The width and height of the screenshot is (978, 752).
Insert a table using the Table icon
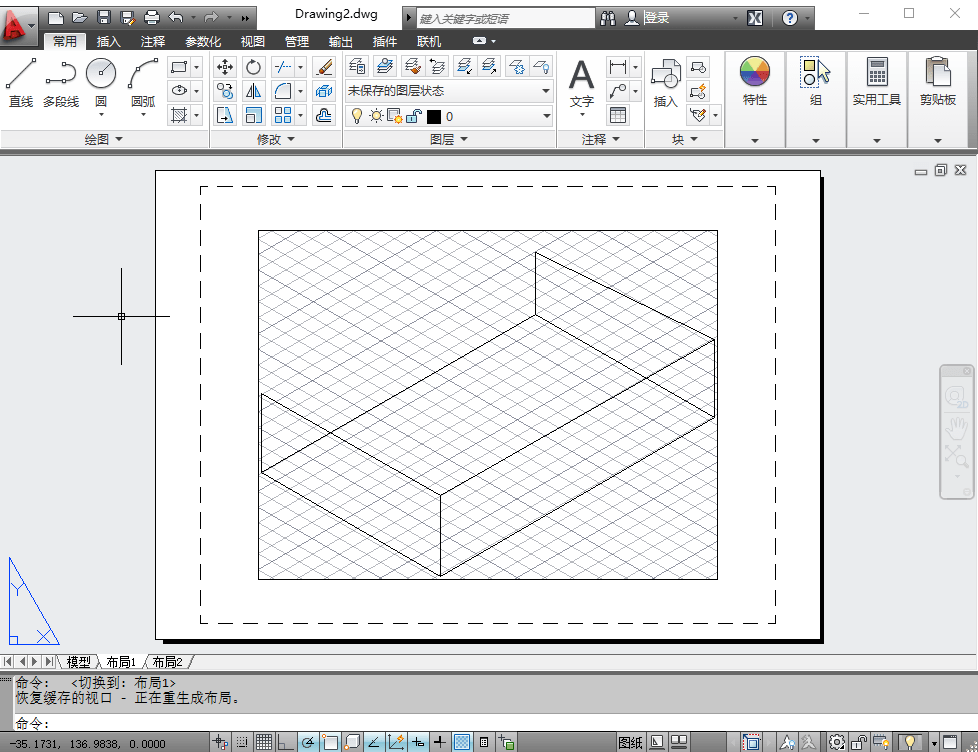[617, 115]
